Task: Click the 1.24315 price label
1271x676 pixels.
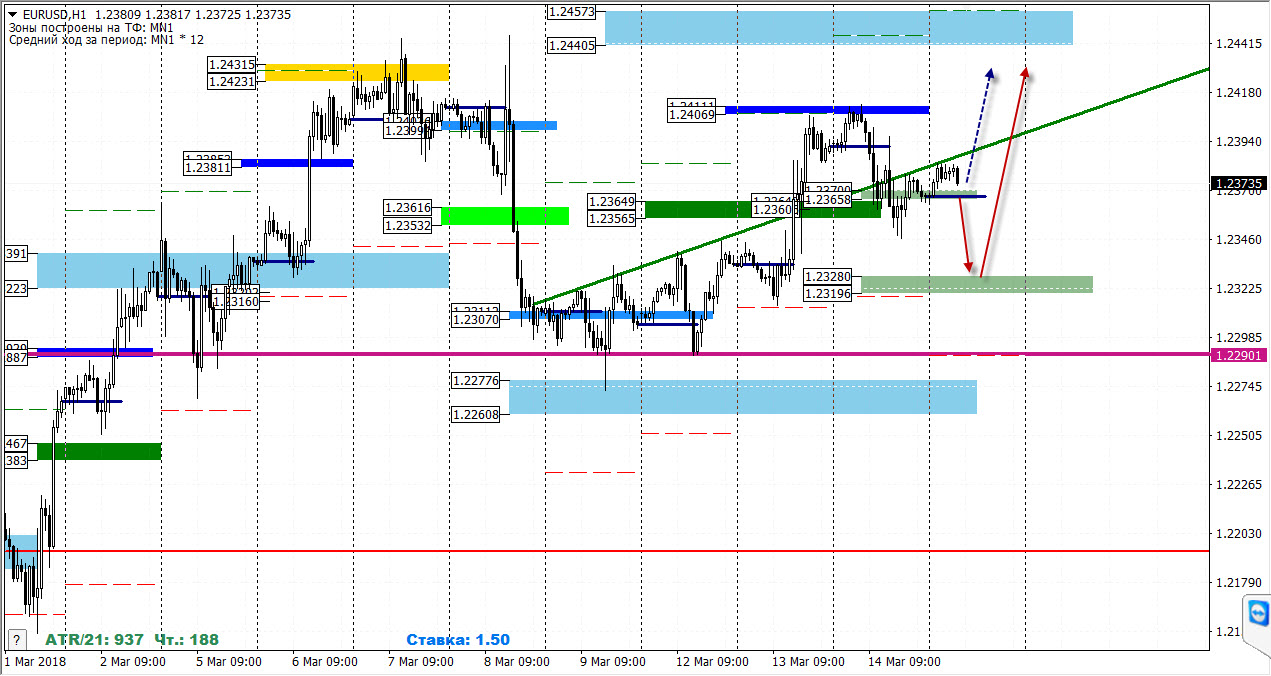Action: (x=232, y=64)
